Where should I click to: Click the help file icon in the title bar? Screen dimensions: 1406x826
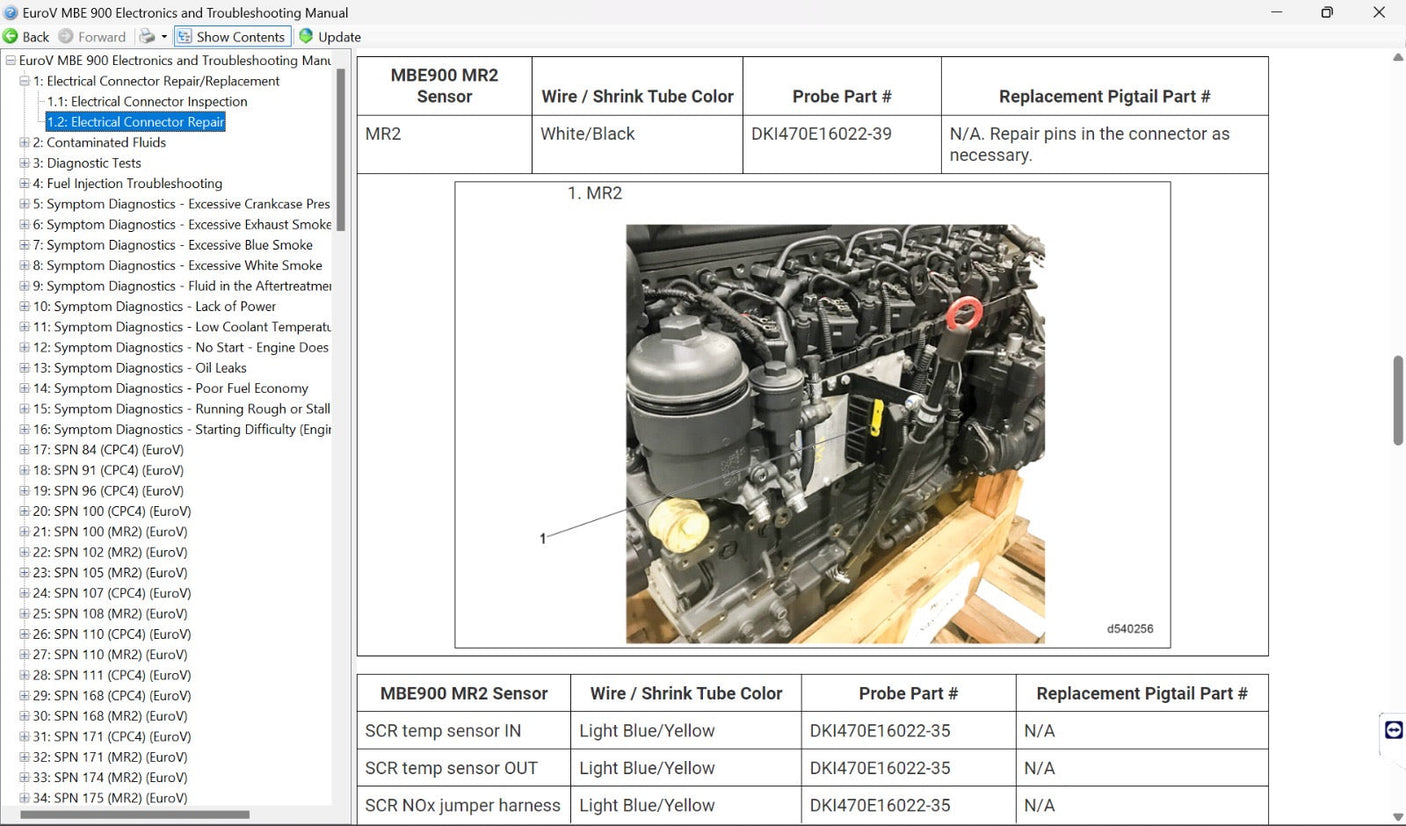coord(10,12)
